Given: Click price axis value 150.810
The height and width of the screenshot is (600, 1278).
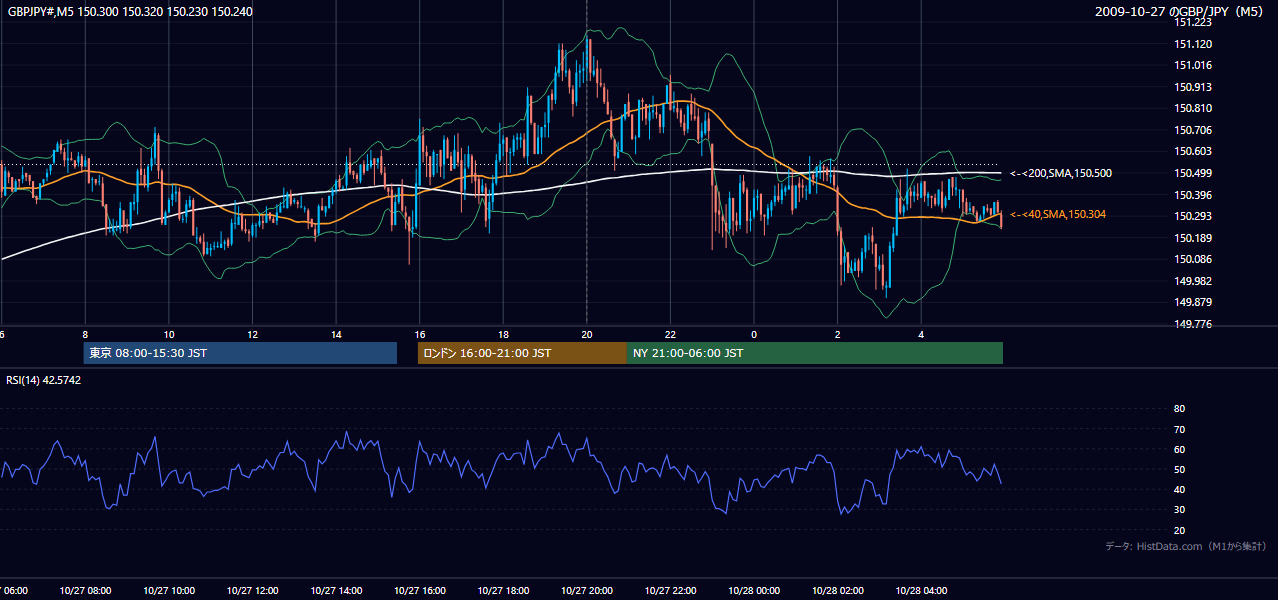Looking at the screenshot, I should click(x=1195, y=109).
